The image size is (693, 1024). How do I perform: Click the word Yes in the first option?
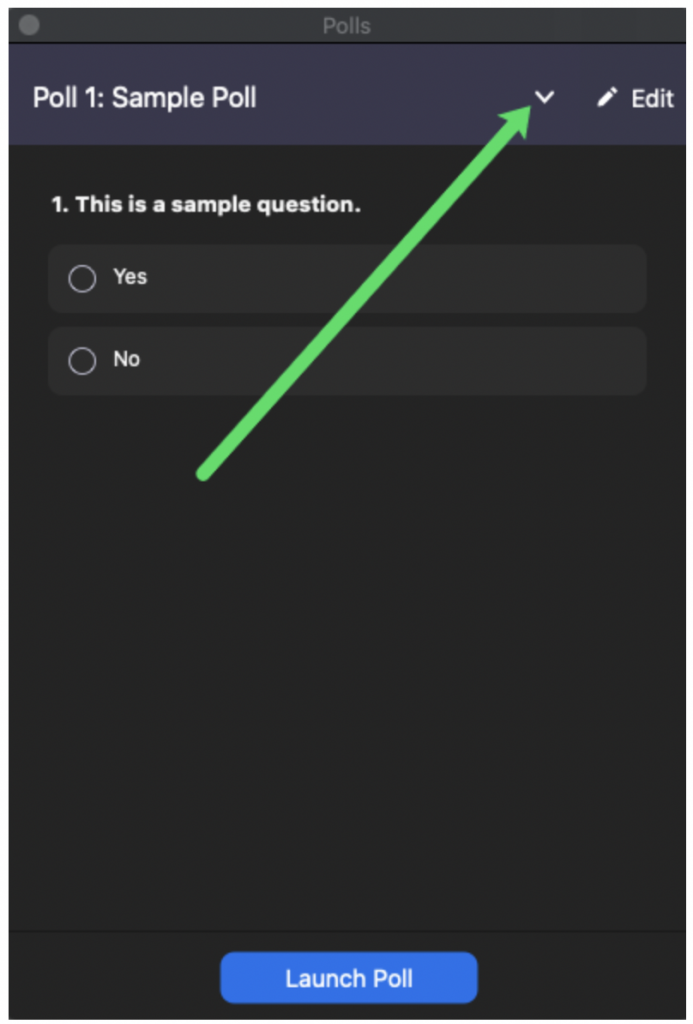[x=130, y=277]
